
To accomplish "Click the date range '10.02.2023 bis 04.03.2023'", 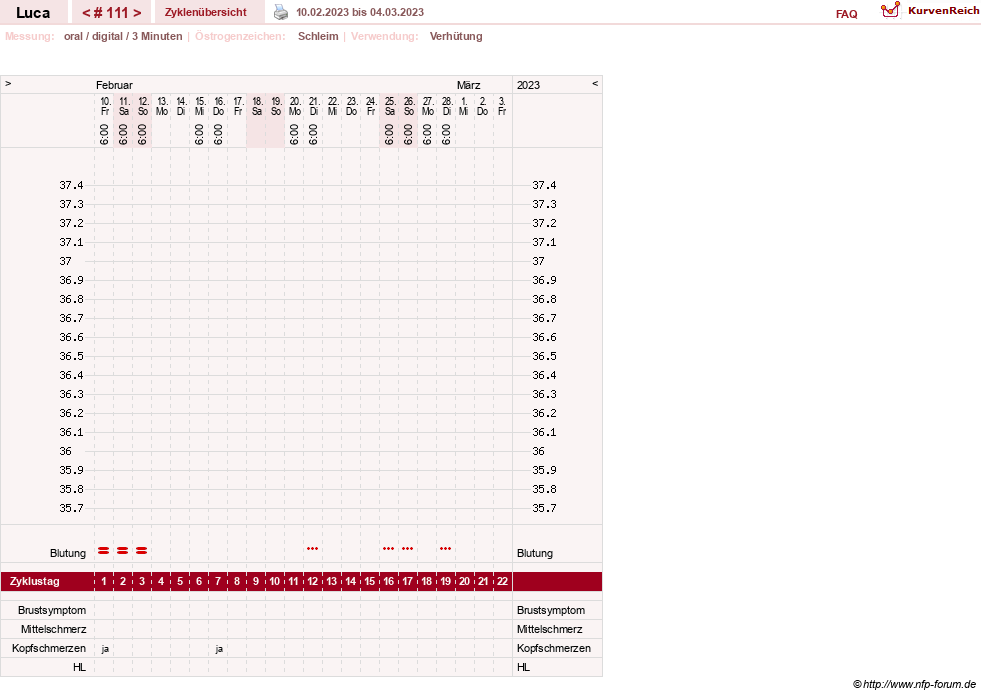I will coord(360,12).
